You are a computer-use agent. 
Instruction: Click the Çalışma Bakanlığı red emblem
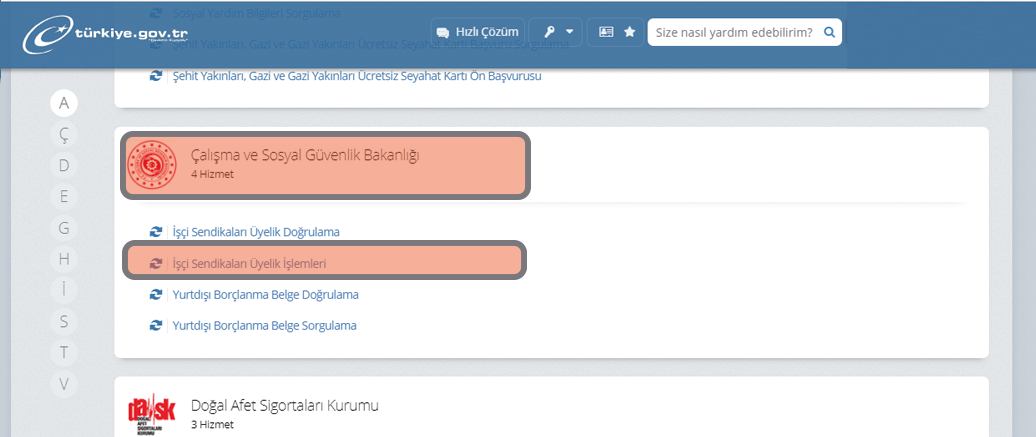(152, 165)
